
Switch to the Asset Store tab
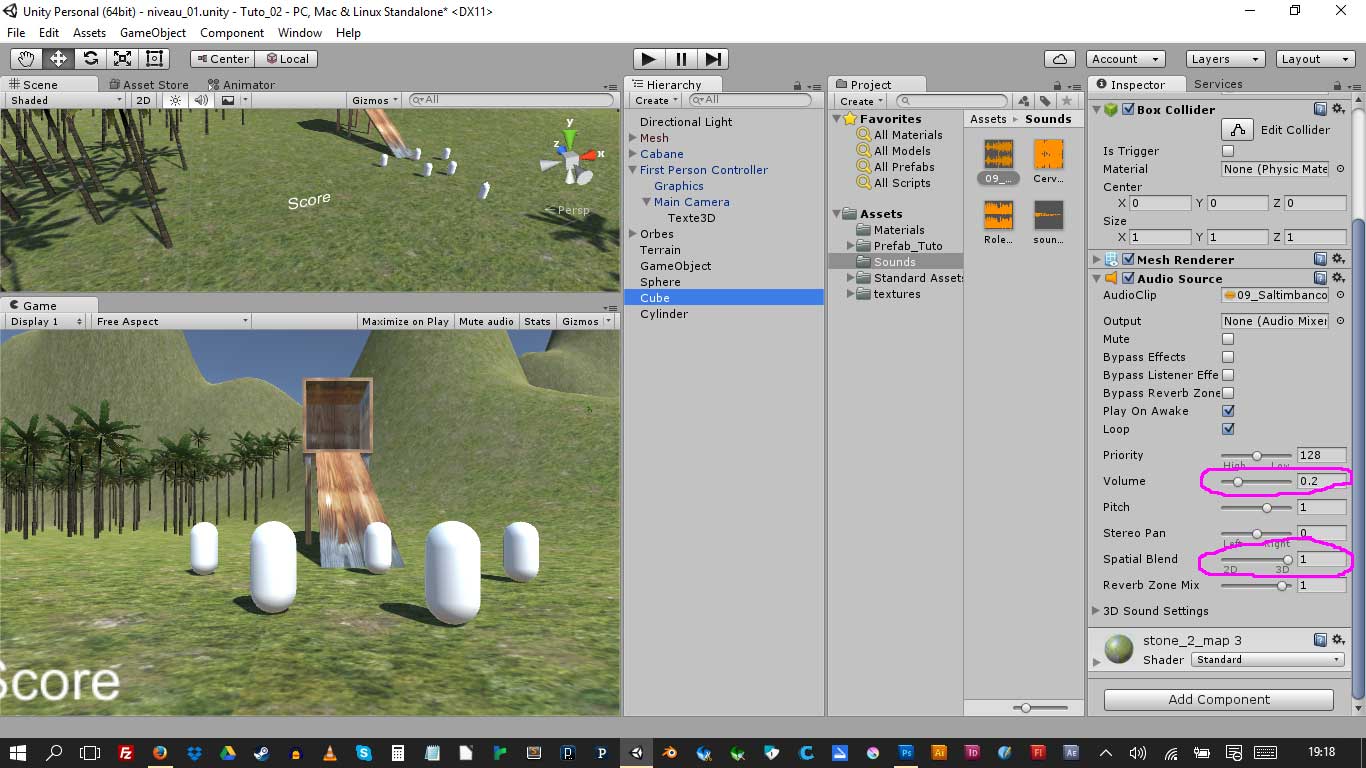pos(154,85)
